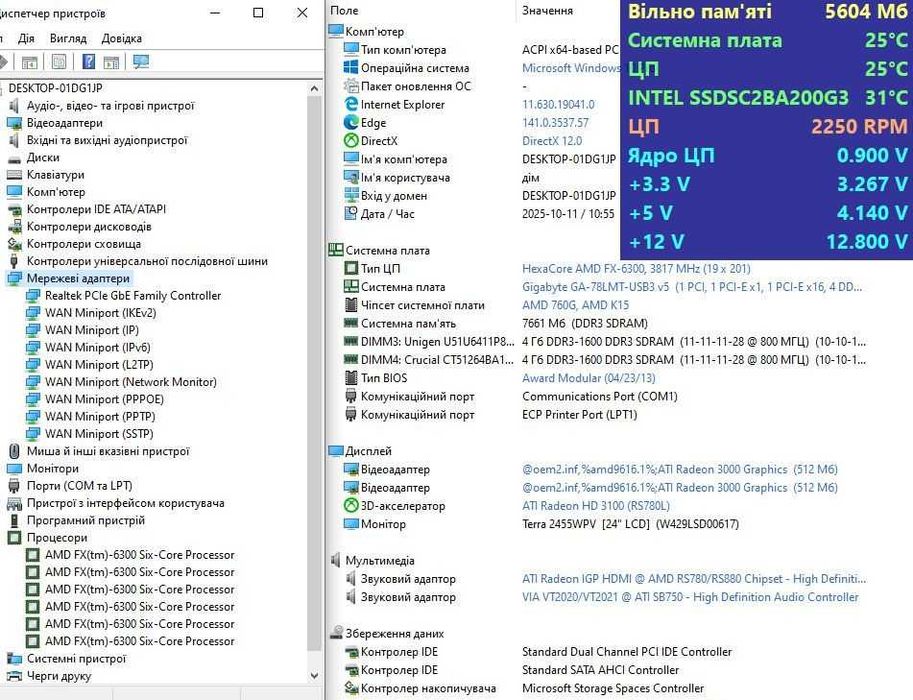
Task: Click the Відеоадаптери category icon in Device Manager
Action: click(14, 123)
